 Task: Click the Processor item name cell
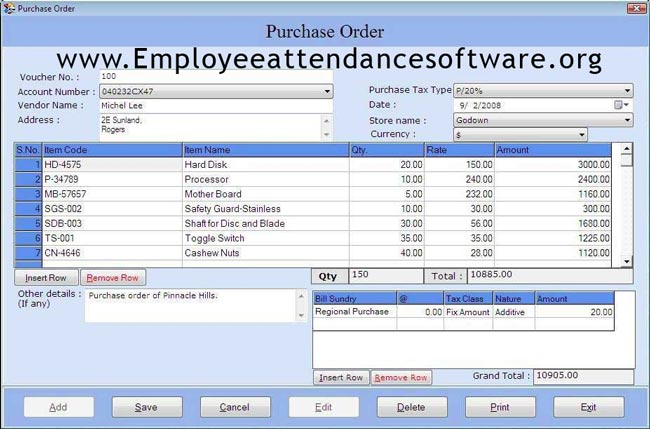[265, 179]
